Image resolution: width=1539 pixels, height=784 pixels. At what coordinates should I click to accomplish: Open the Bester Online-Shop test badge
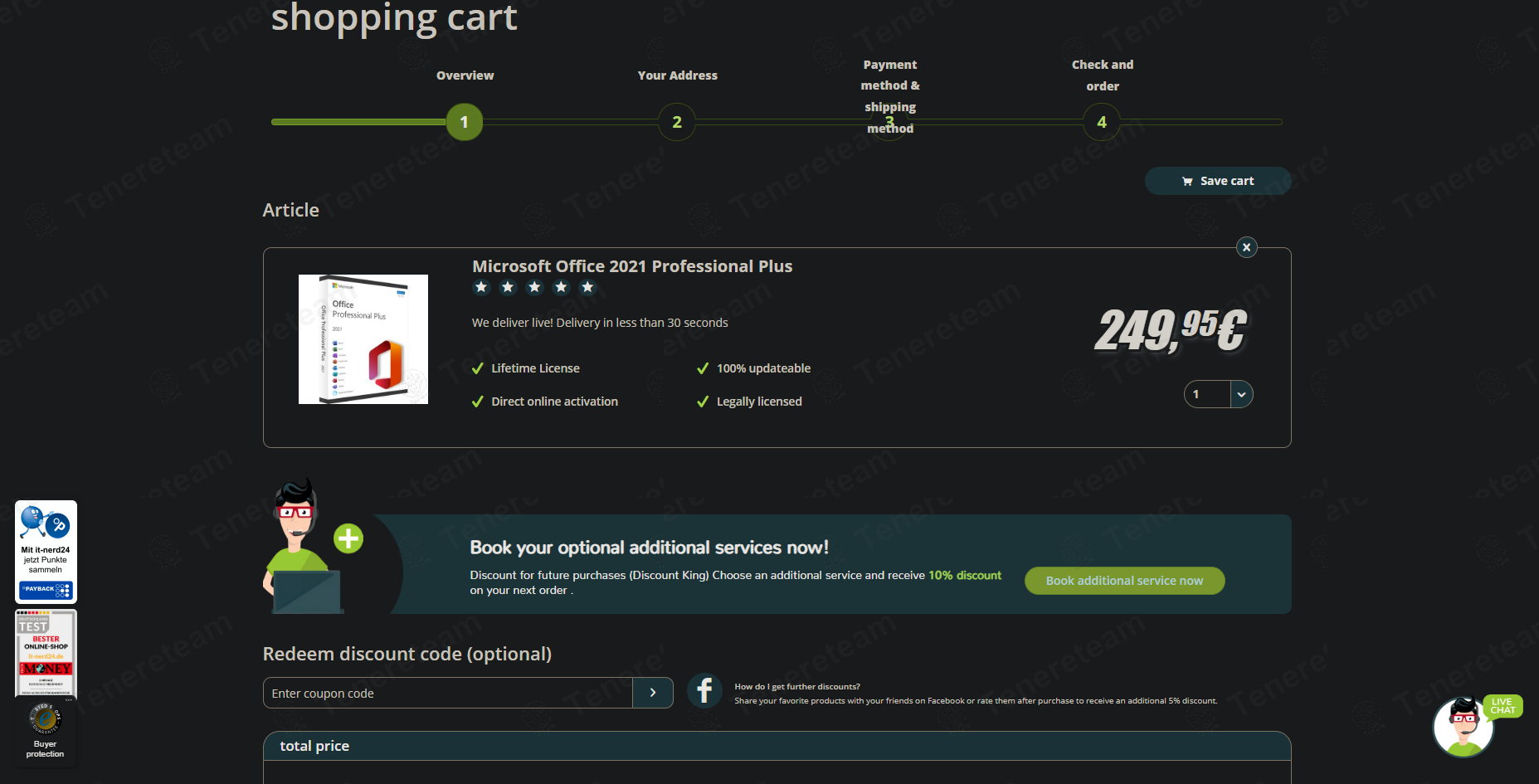point(46,654)
